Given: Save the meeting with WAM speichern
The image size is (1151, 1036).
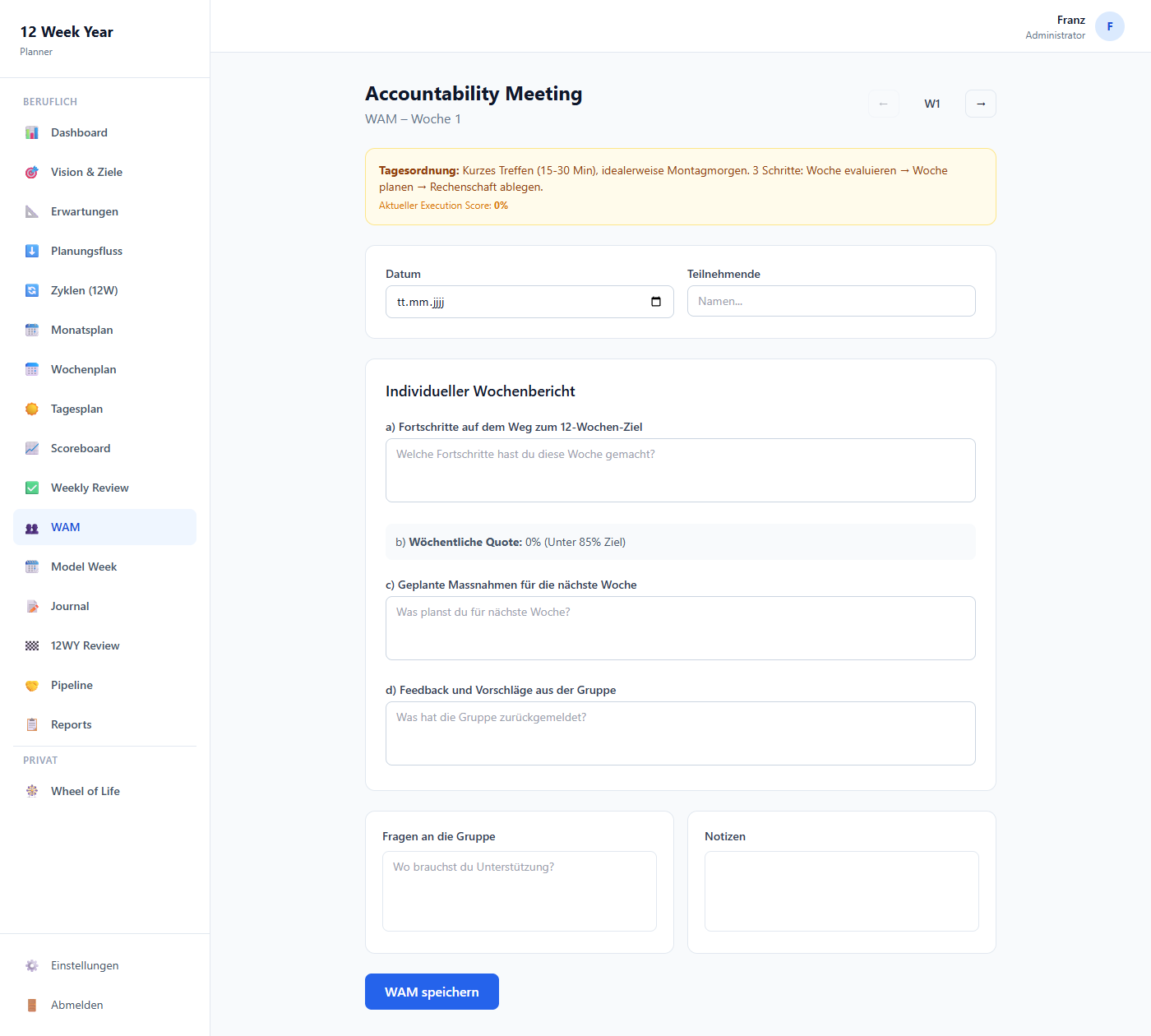Looking at the screenshot, I should [432, 992].
